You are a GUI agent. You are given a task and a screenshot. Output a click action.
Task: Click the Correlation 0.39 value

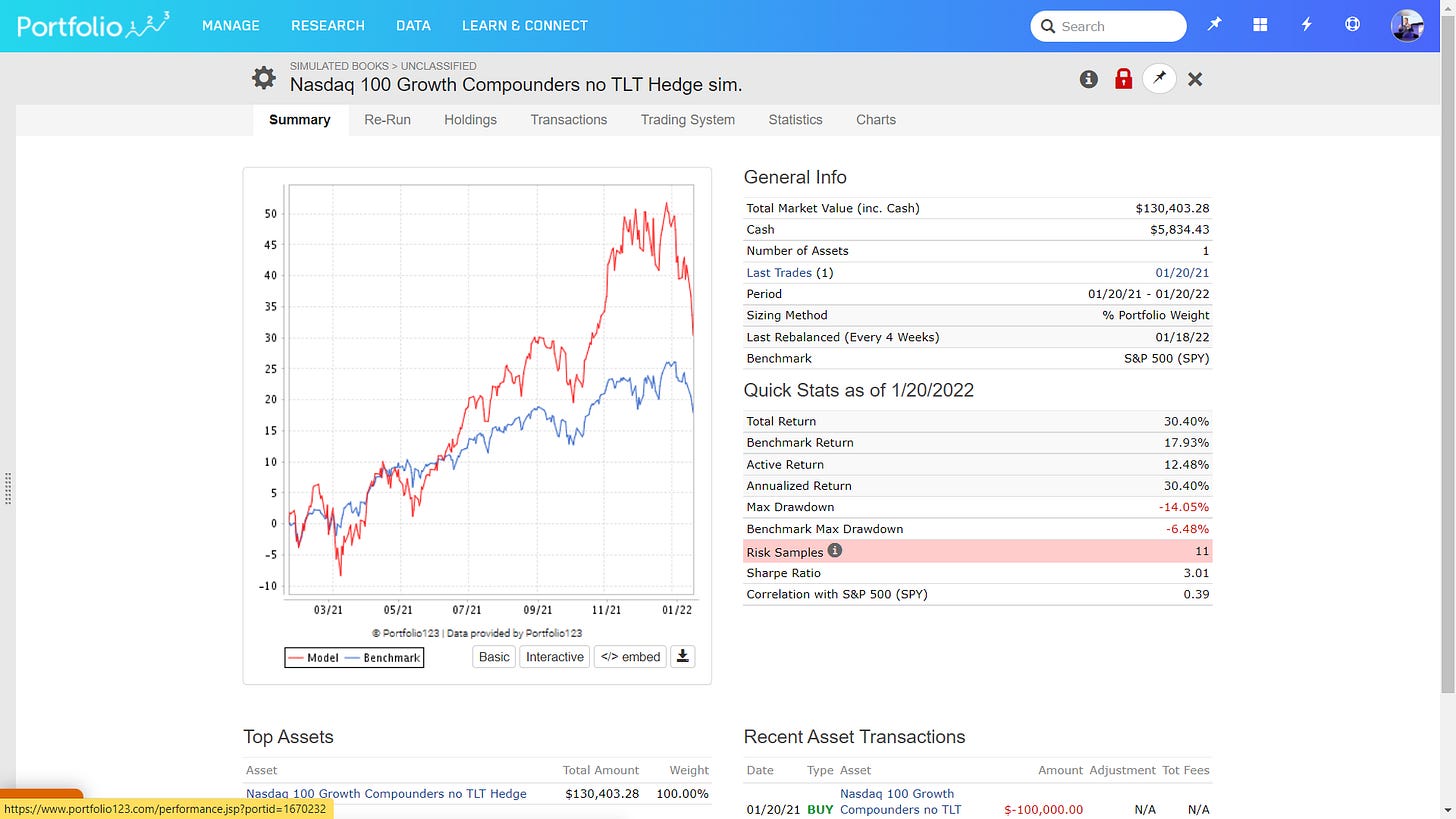point(1197,594)
